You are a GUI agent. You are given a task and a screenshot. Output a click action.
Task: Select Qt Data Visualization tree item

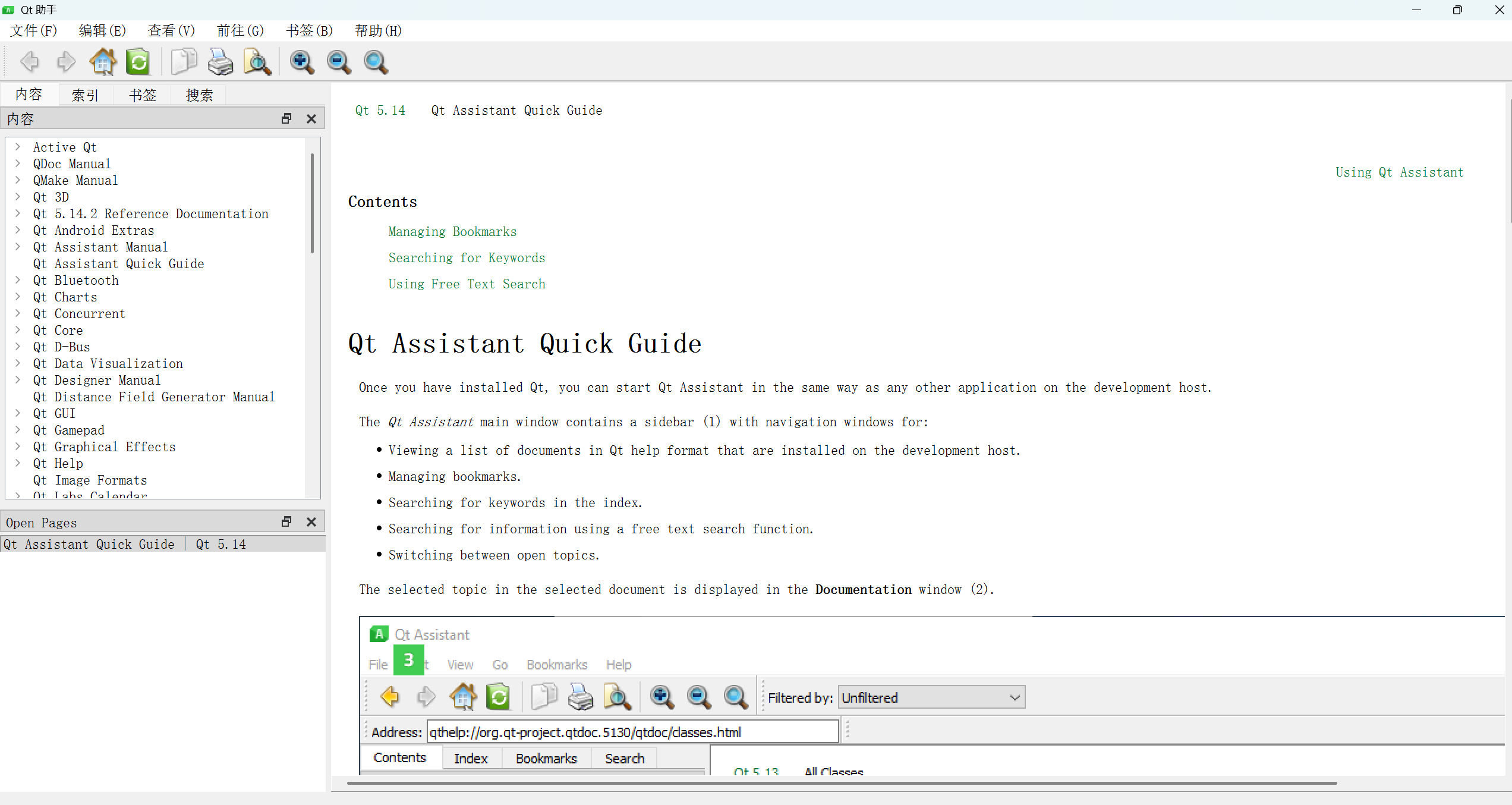click(108, 363)
